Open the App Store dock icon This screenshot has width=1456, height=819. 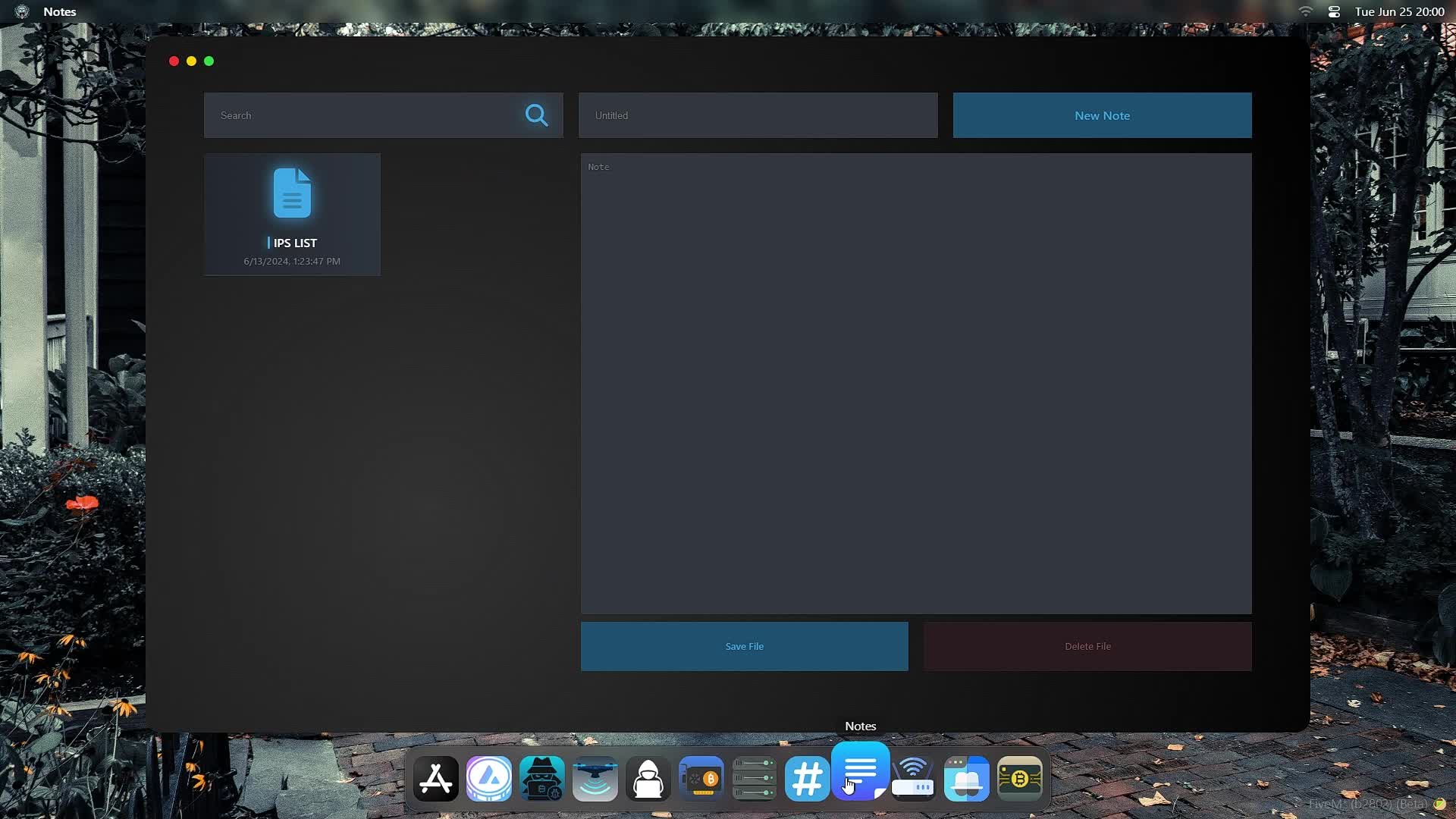click(436, 779)
